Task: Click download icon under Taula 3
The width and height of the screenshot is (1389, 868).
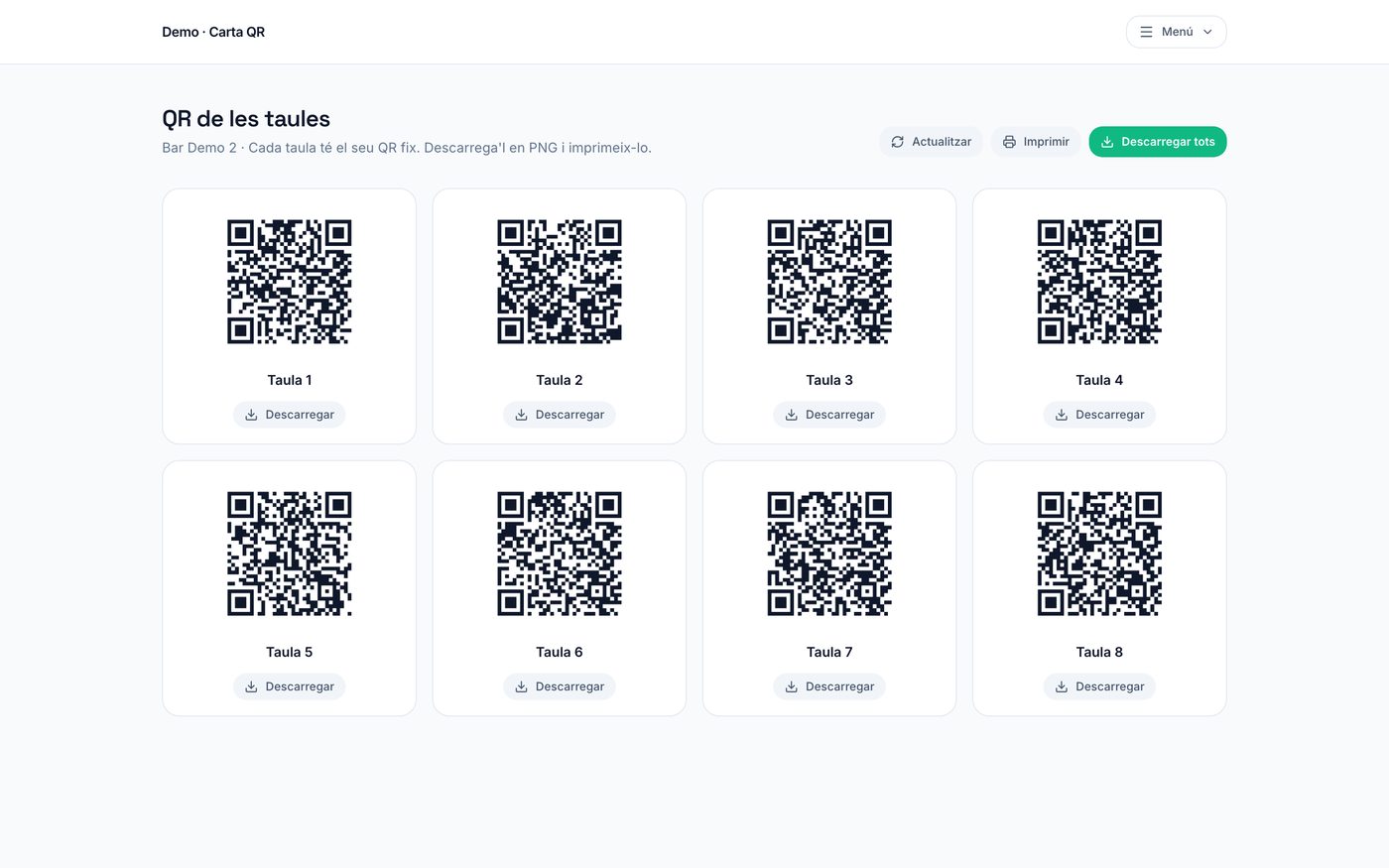Action: [x=791, y=415]
